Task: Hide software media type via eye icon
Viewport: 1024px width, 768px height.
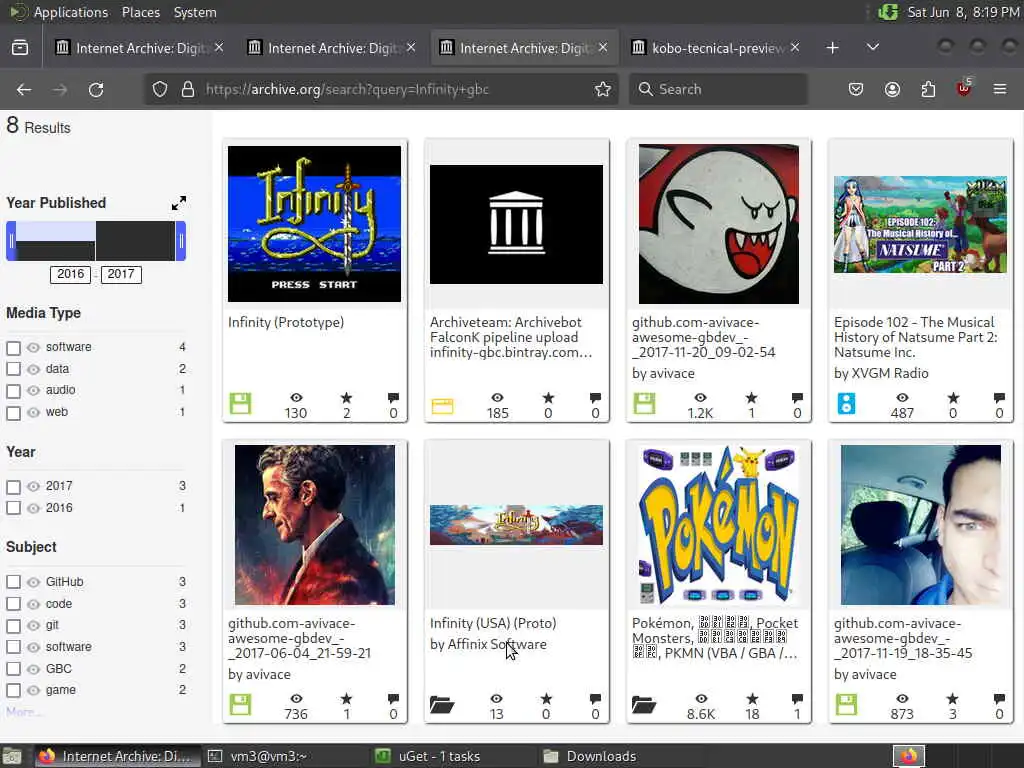Action: tap(33, 347)
